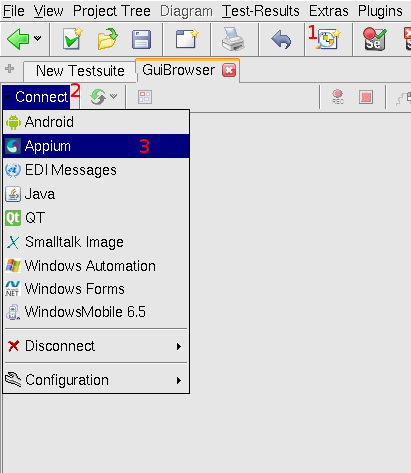Click the printer icon in toolbar
This screenshot has height=473, width=411.
tap(233, 39)
